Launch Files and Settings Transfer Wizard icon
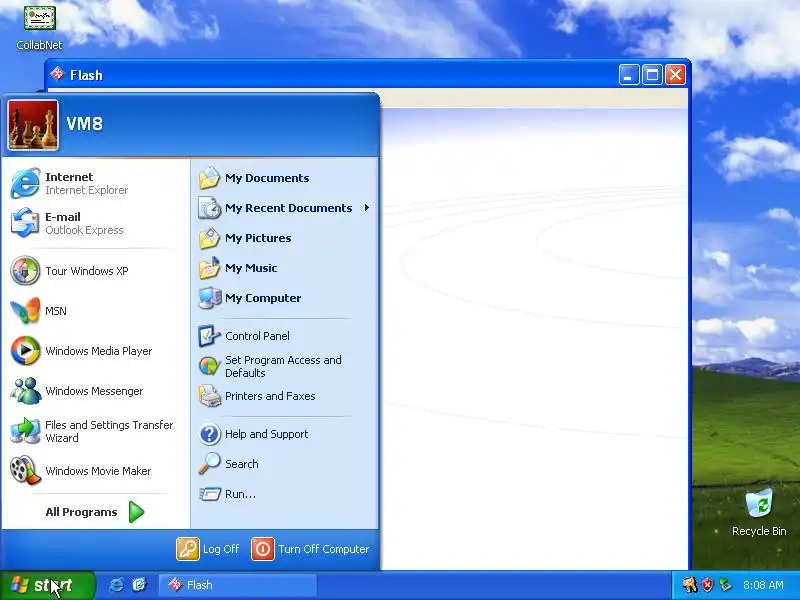This screenshot has height=600, width=800. 26,431
